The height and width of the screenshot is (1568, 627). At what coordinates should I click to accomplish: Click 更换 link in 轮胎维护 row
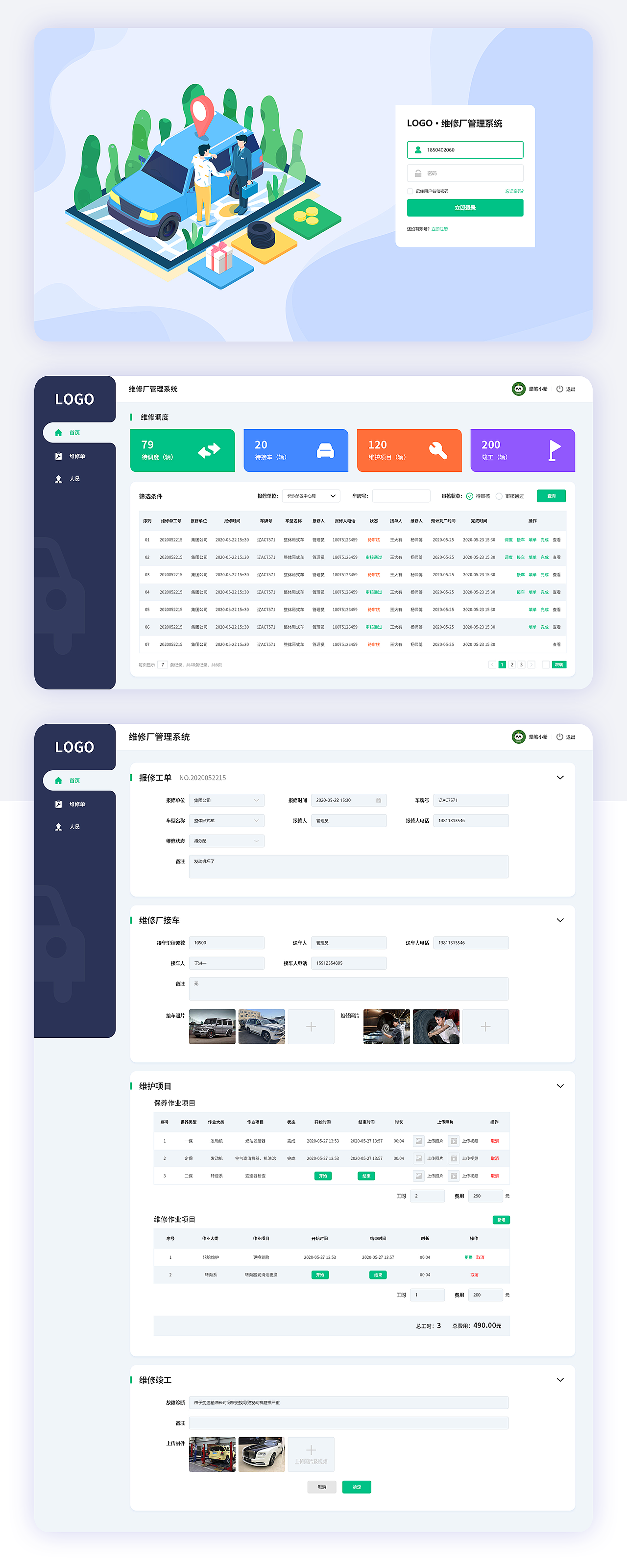pos(468,1257)
